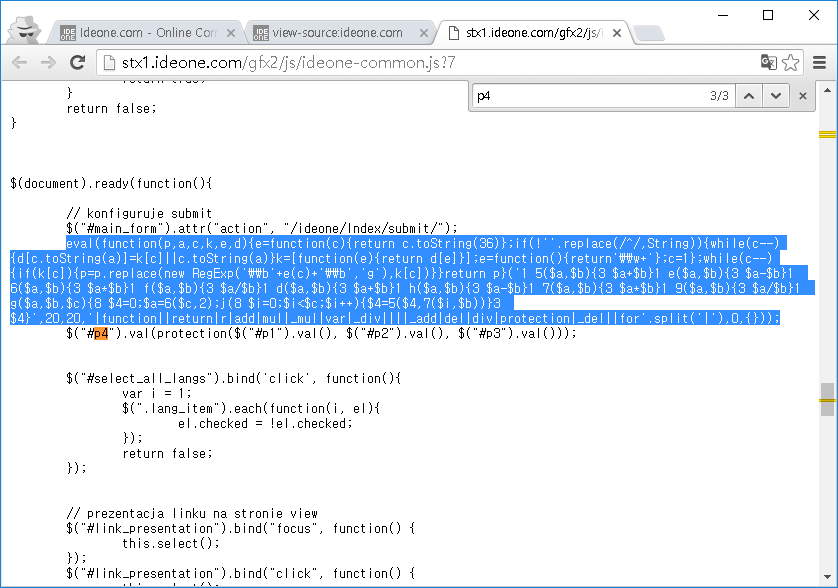
Task: Select the stx1.ideone.com/gfx2/js tab
Action: (534, 33)
